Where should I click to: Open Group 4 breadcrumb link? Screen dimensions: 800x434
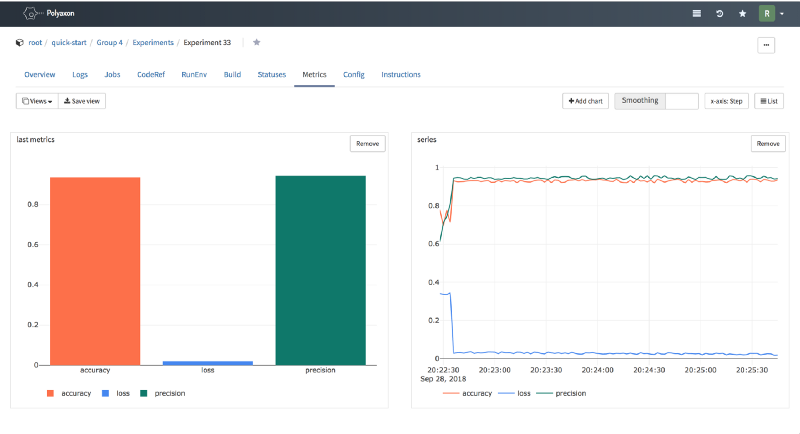(x=110, y=43)
